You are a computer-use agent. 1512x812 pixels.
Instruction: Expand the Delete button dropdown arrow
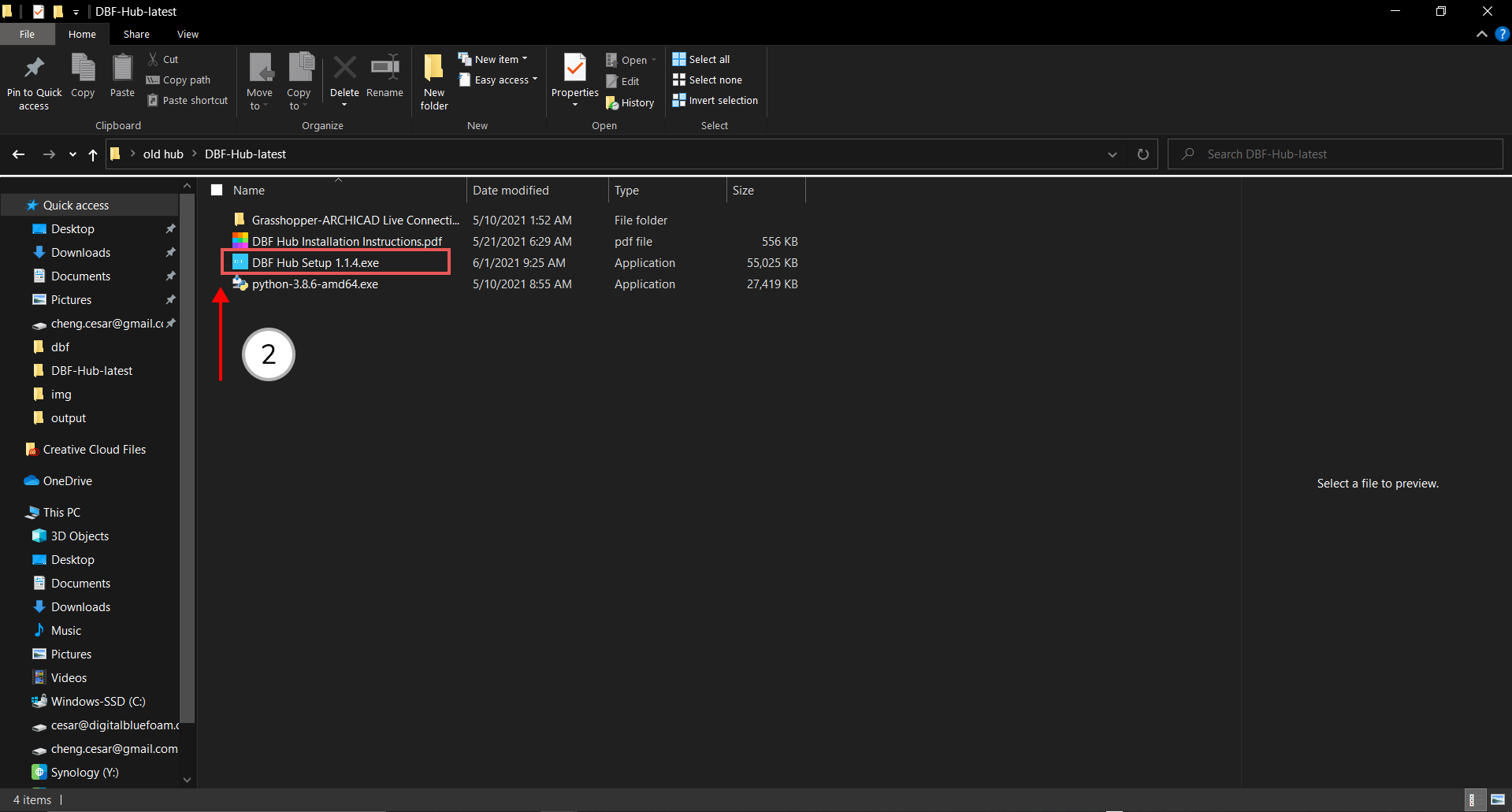tap(344, 105)
